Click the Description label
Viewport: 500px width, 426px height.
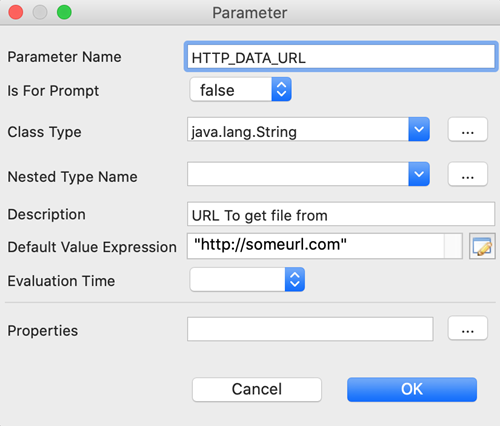click(46, 214)
